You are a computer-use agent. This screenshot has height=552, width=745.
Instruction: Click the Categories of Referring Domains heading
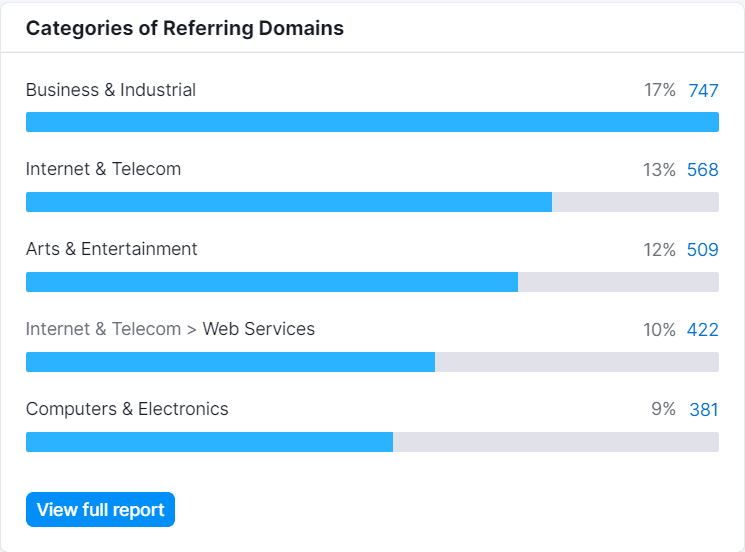pos(185,28)
